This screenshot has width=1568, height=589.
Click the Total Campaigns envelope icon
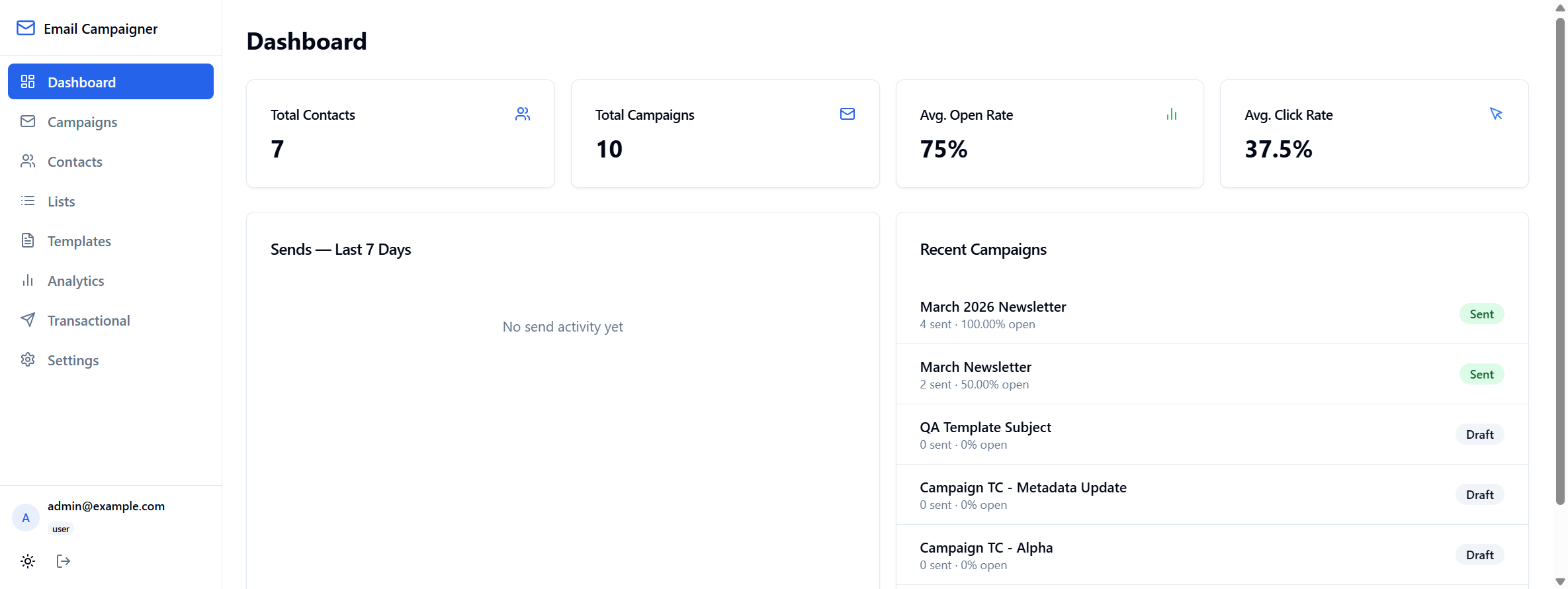(x=848, y=114)
